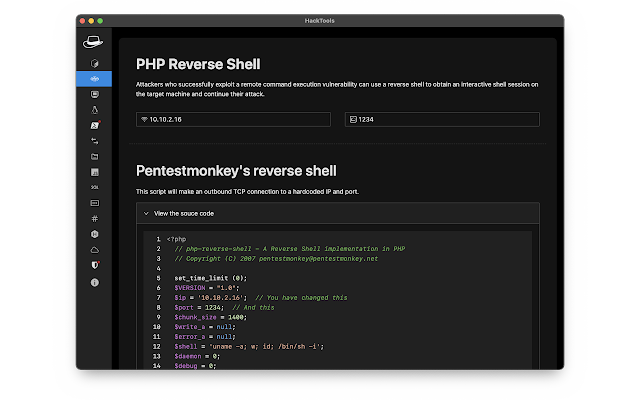Open the shield icon with red dot

coord(95,265)
